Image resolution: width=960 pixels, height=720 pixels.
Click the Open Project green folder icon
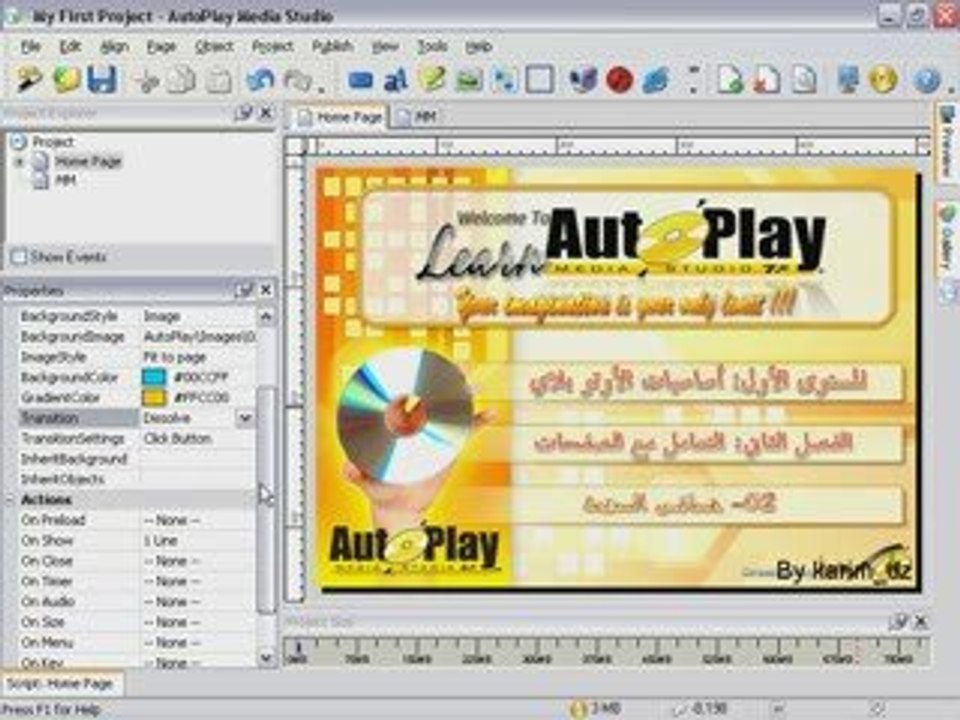click(x=66, y=80)
